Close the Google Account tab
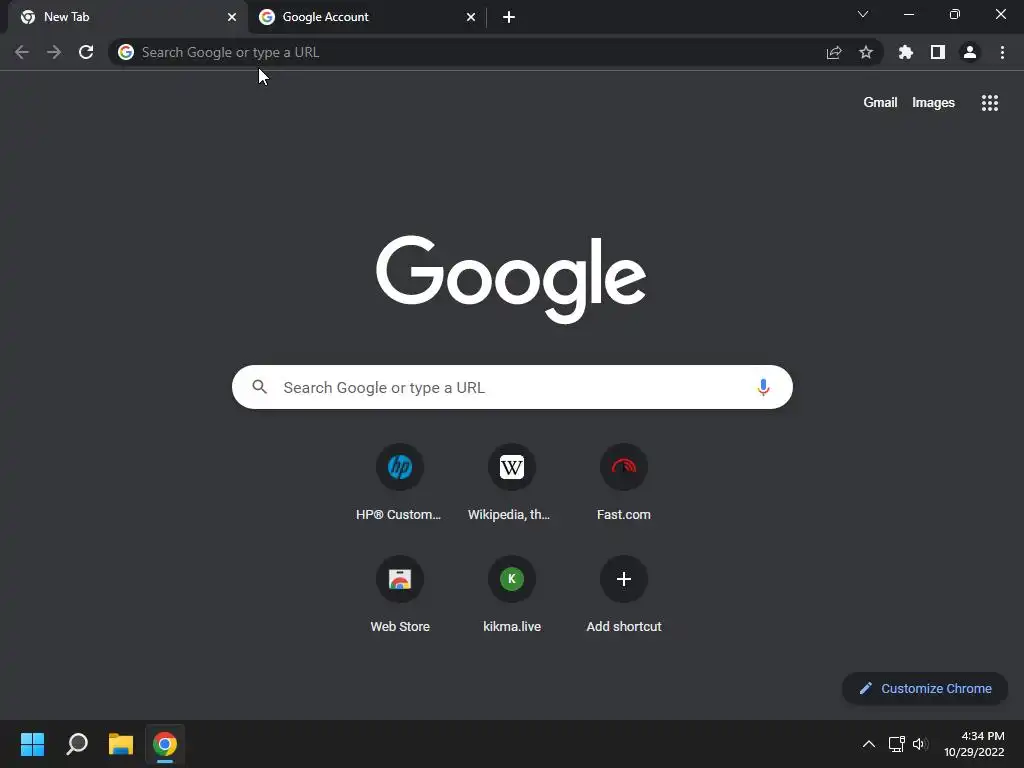Image resolution: width=1024 pixels, height=768 pixels. 471,17
